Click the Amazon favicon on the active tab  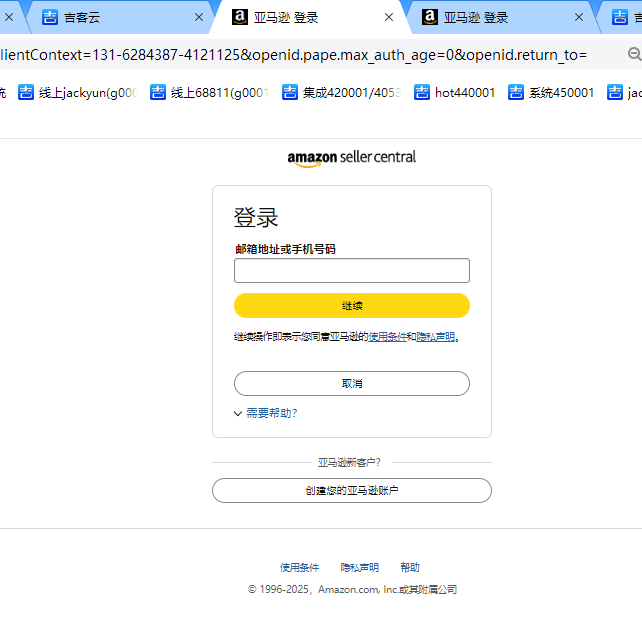click(240, 17)
